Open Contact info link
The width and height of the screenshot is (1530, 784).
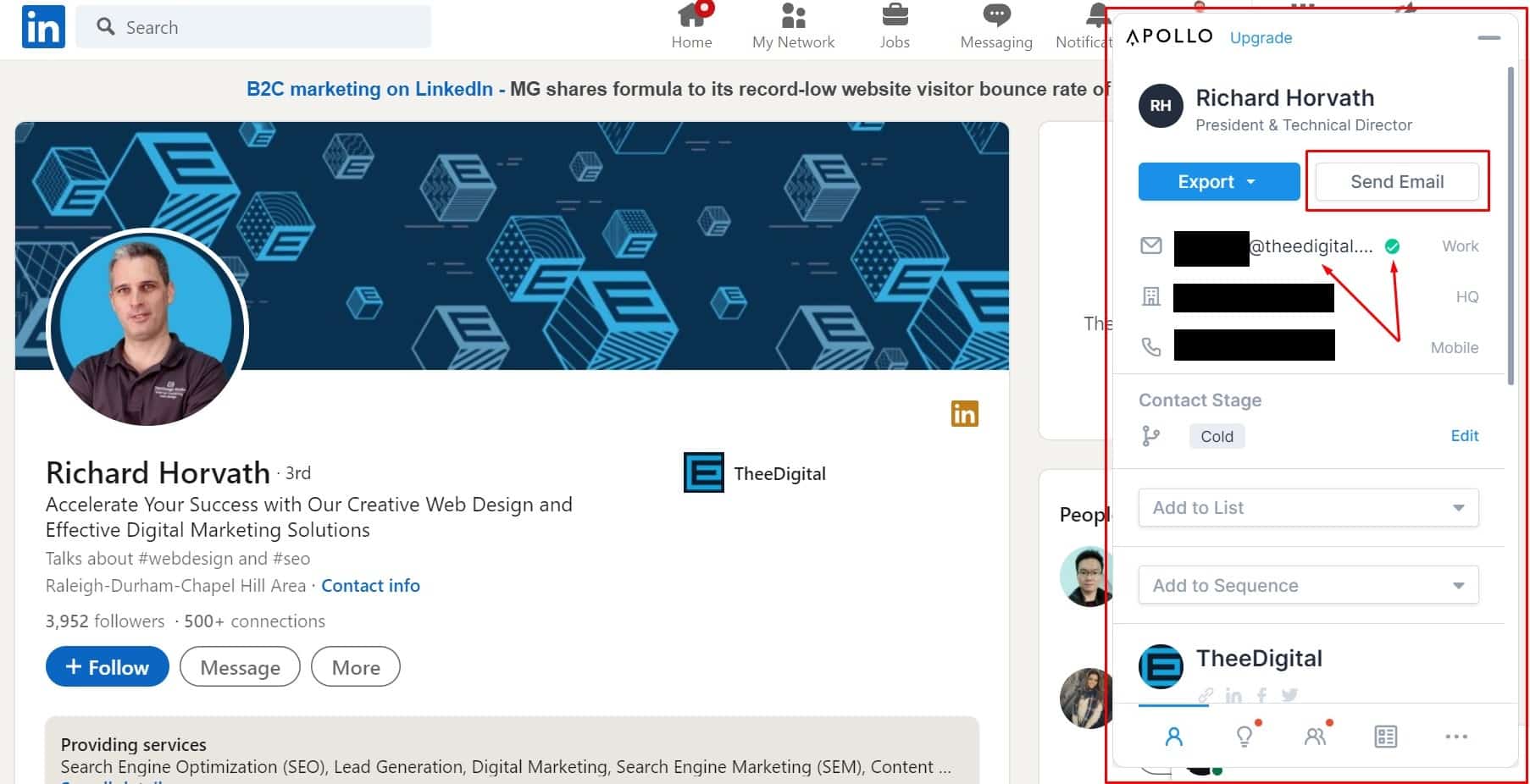370,586
